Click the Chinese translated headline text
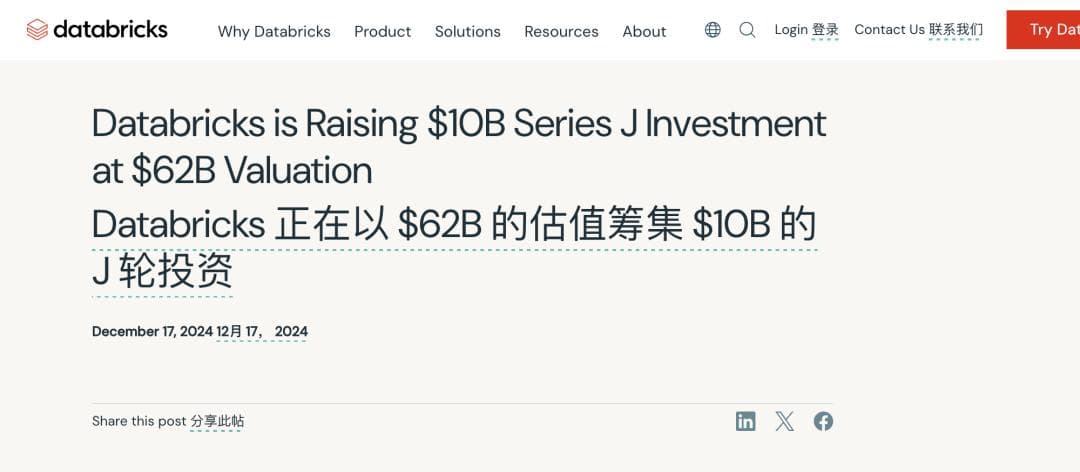1080x472 pixels. [454, 225]
